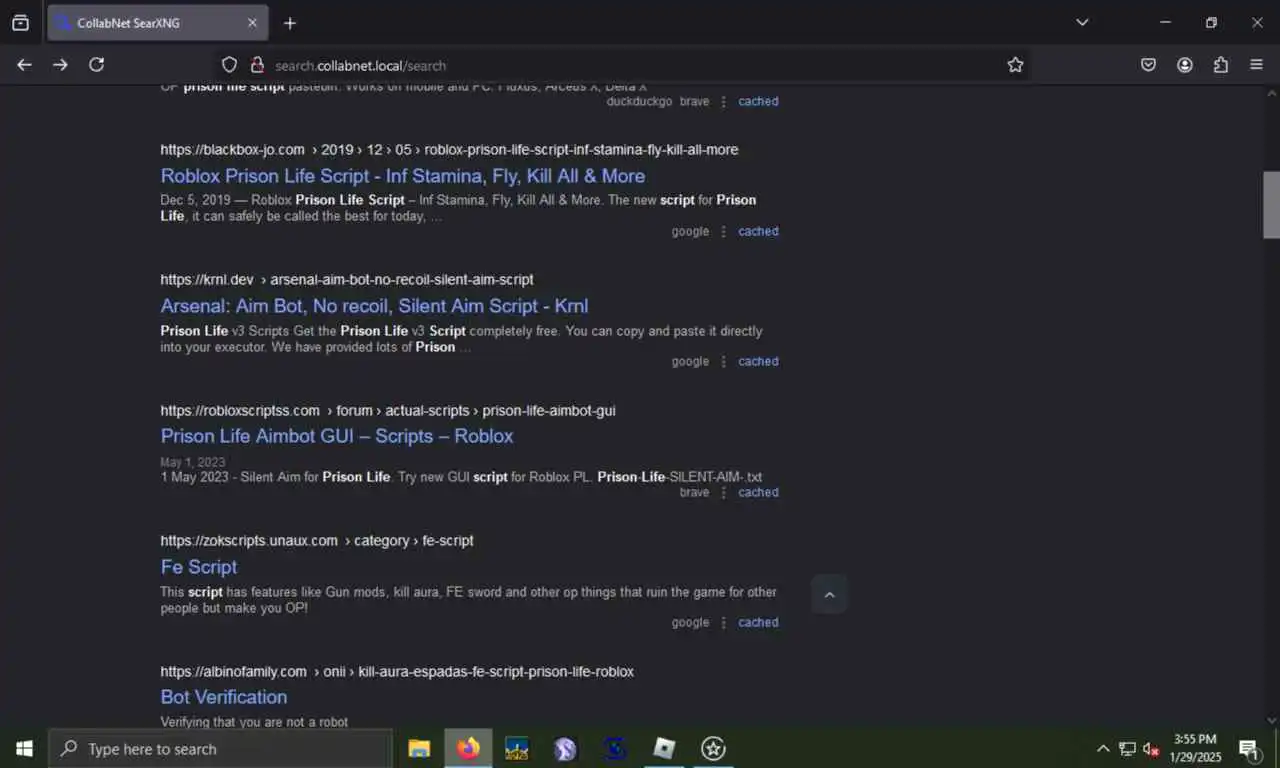Viewport: 1280px width, 768px height.
Task: Open the Fe Script result
Action: point(199,567)
